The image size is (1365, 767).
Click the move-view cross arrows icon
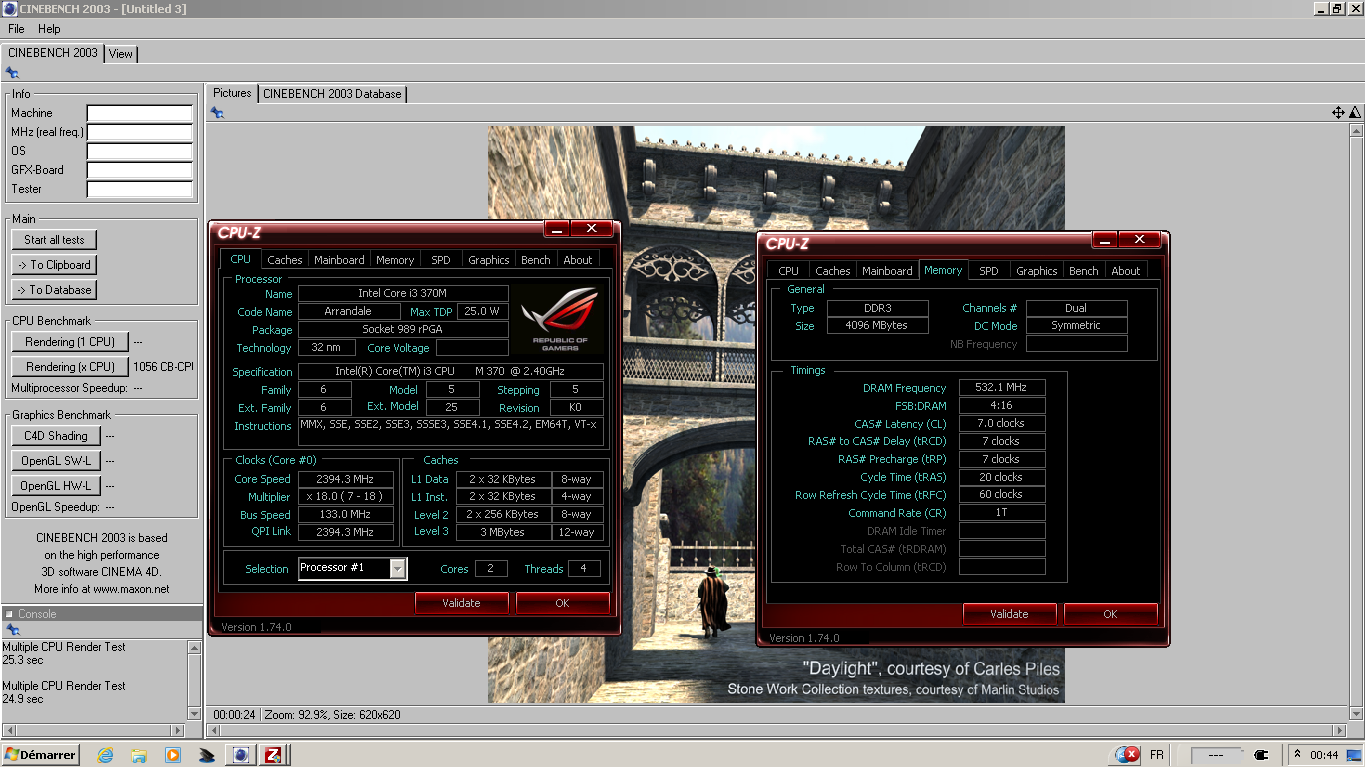point(1338,113)
